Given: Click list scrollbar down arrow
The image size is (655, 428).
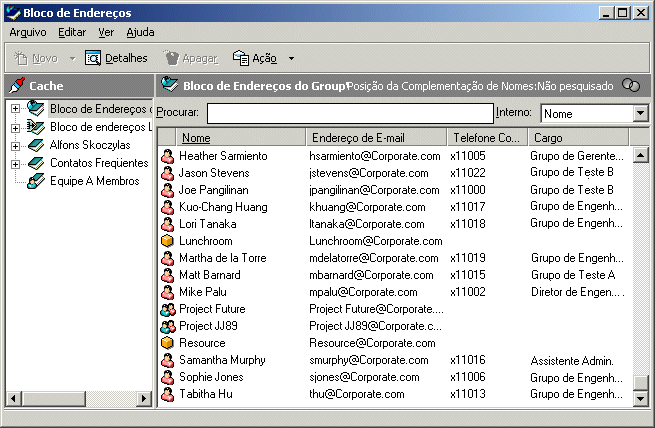Looking at the screenshot, I should [x=640, y=398].
